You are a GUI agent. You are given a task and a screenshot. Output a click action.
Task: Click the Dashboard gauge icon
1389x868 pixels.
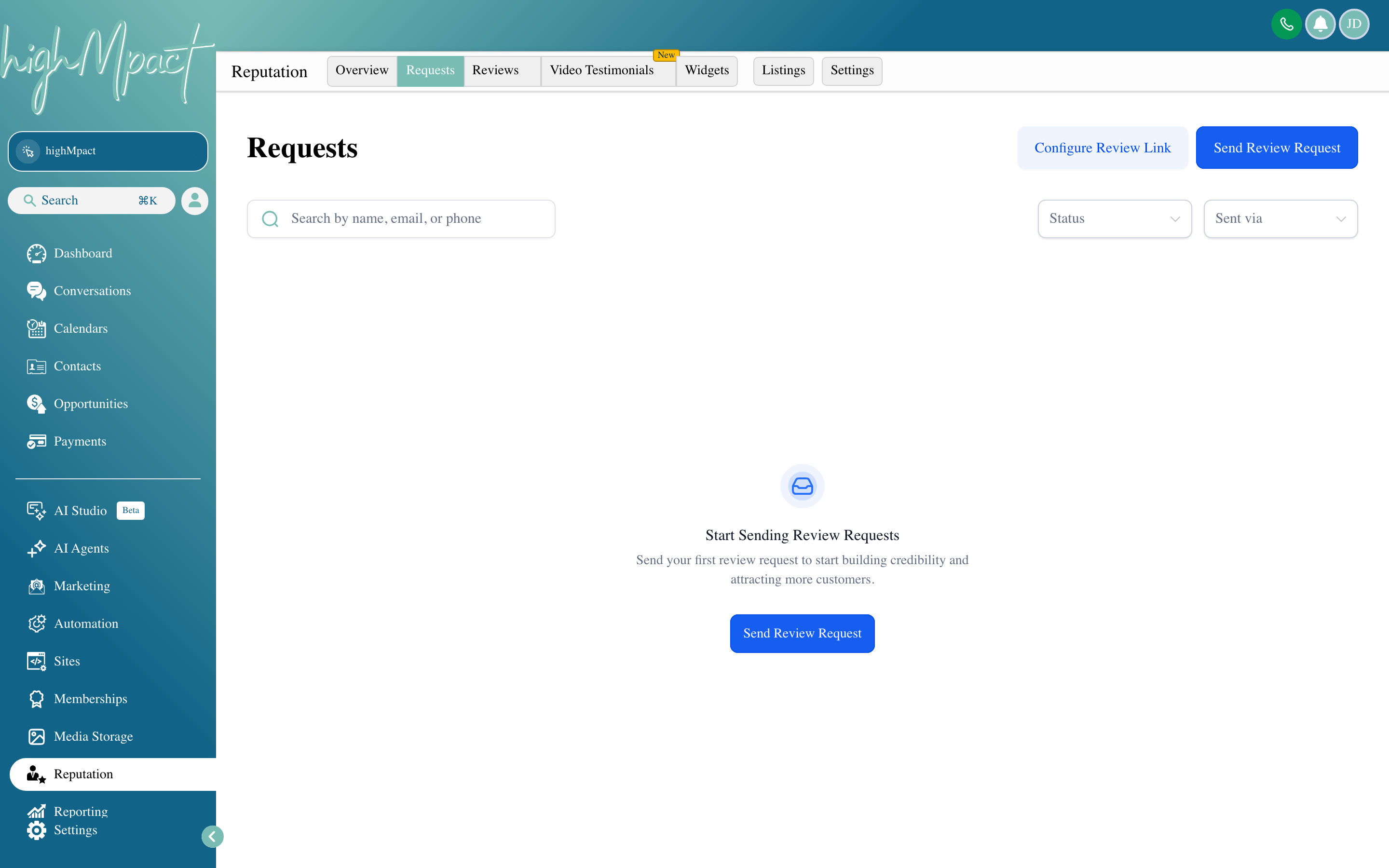36,253
